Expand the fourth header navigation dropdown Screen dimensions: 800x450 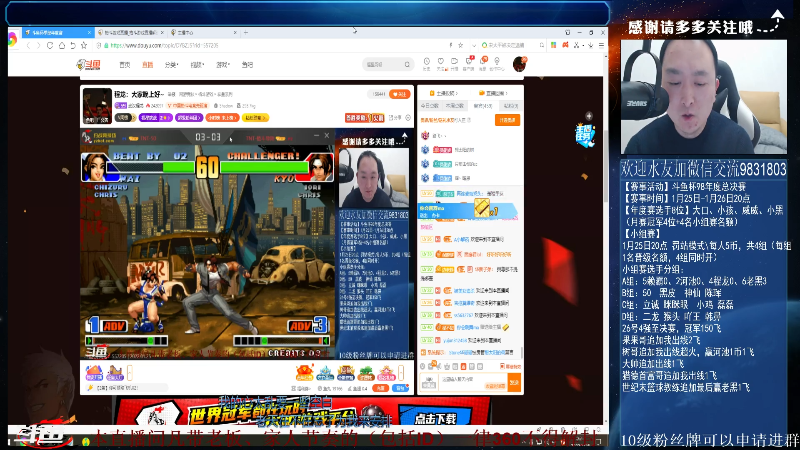click(x=197, y=65)
